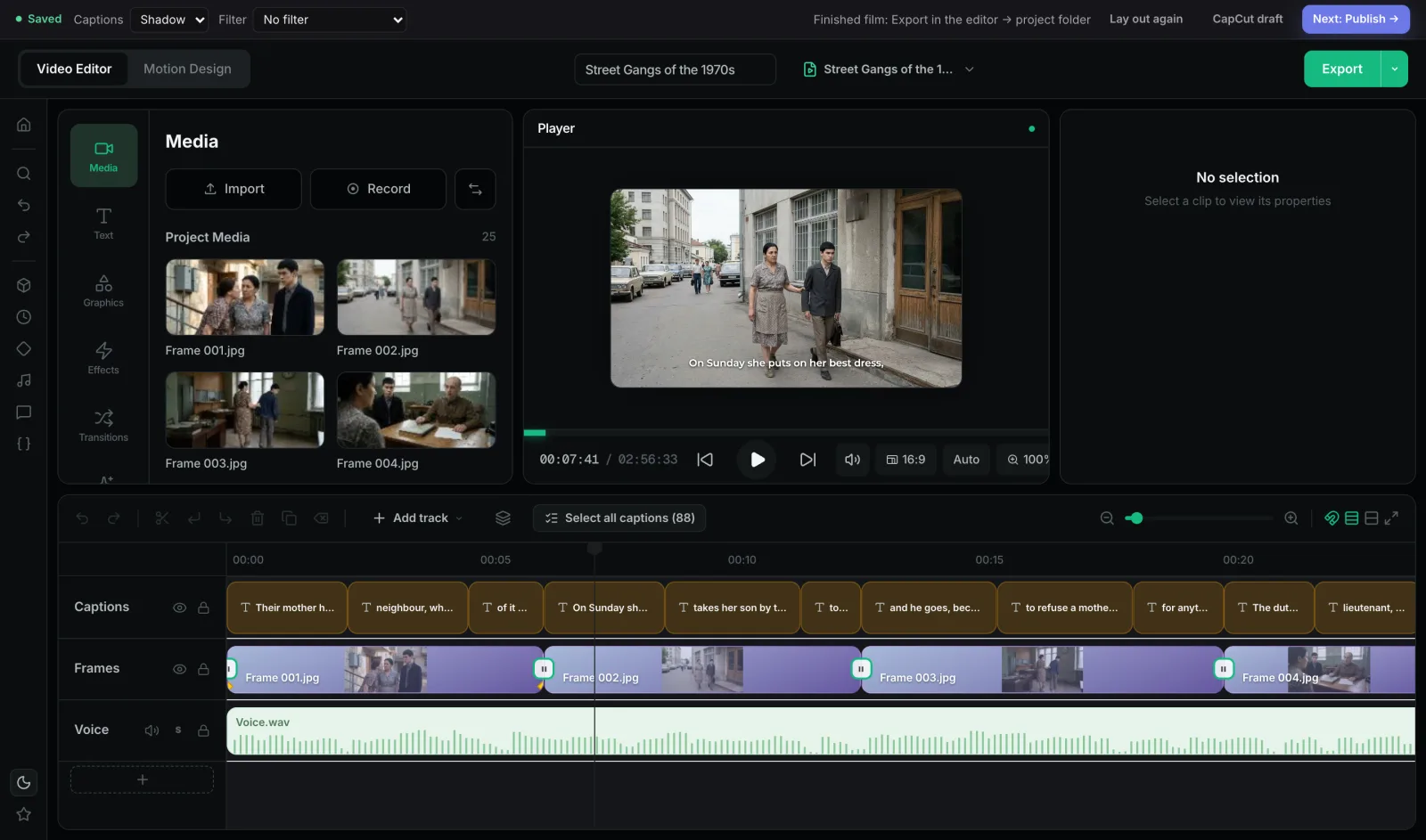Zoom out the timeline
This screenshot has height=840, width=1426.
(x=1107, y=518)
